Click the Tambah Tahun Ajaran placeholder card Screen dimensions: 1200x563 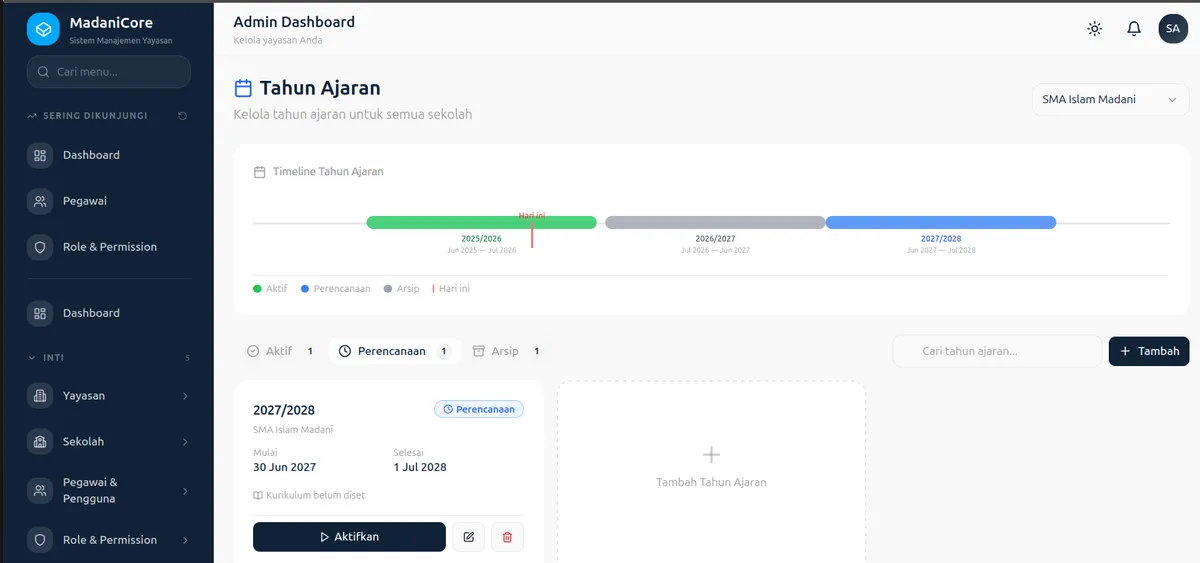click(711, 471)
